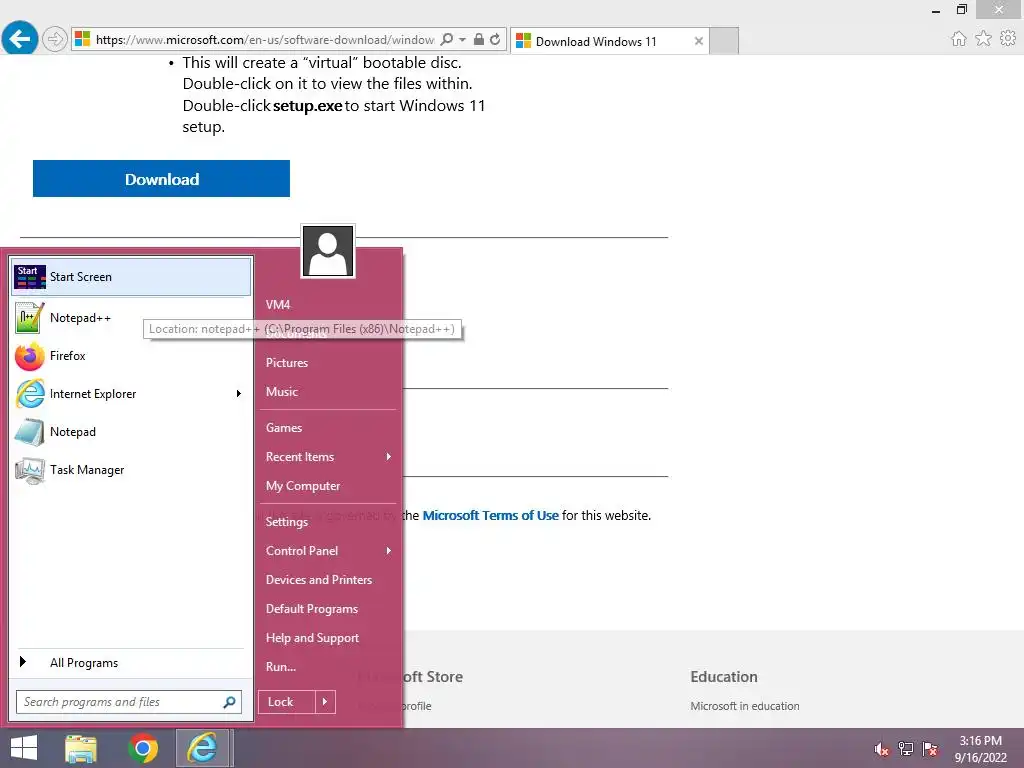Click the browser Home icon
The height and width of the screenshot is (768, 1024).
point(958,39)
